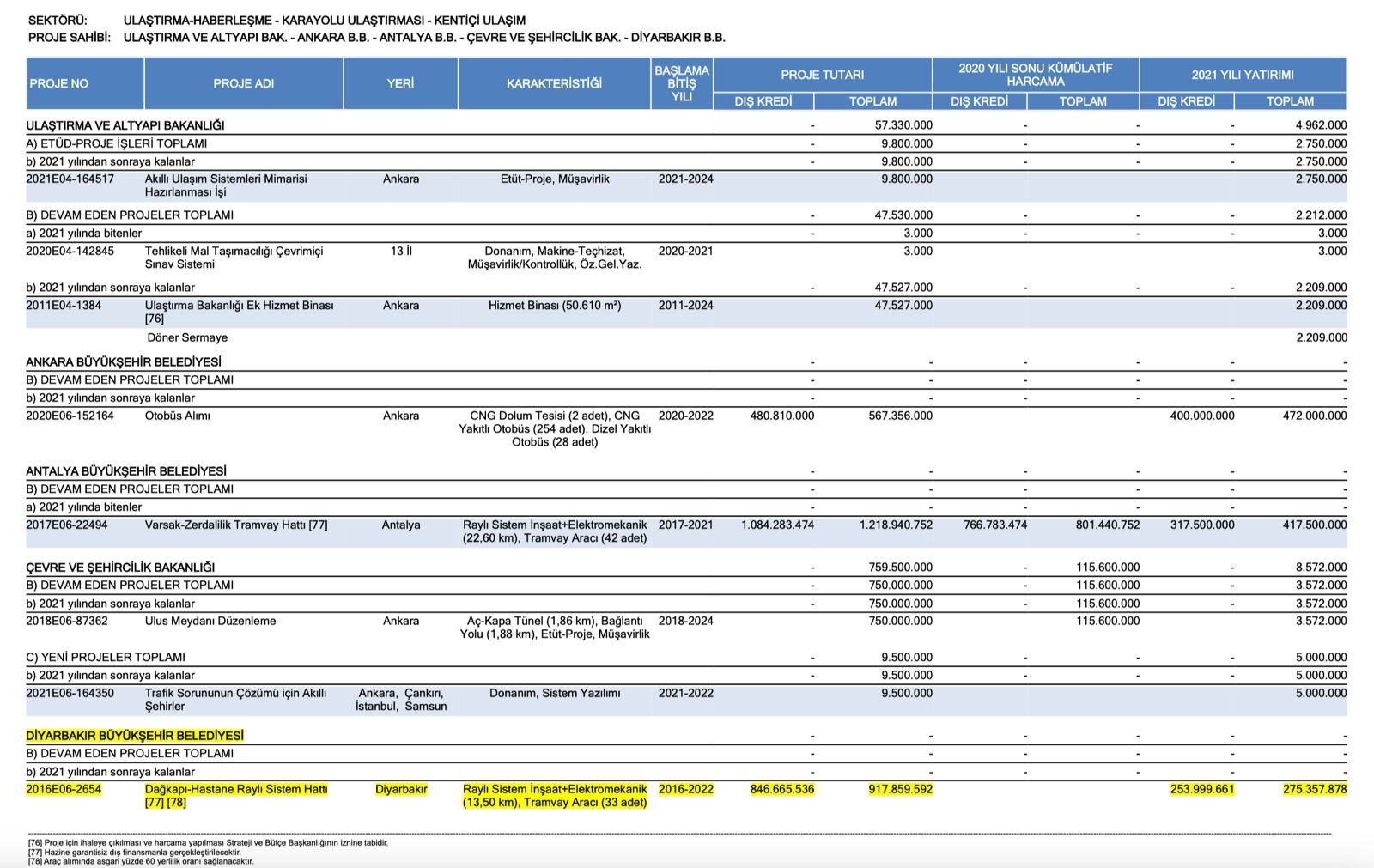
Task: Click the "ANTALYA BÜYÜKŞEHİR BELEDİYESİ" section heading
Action: pos(126,471)
